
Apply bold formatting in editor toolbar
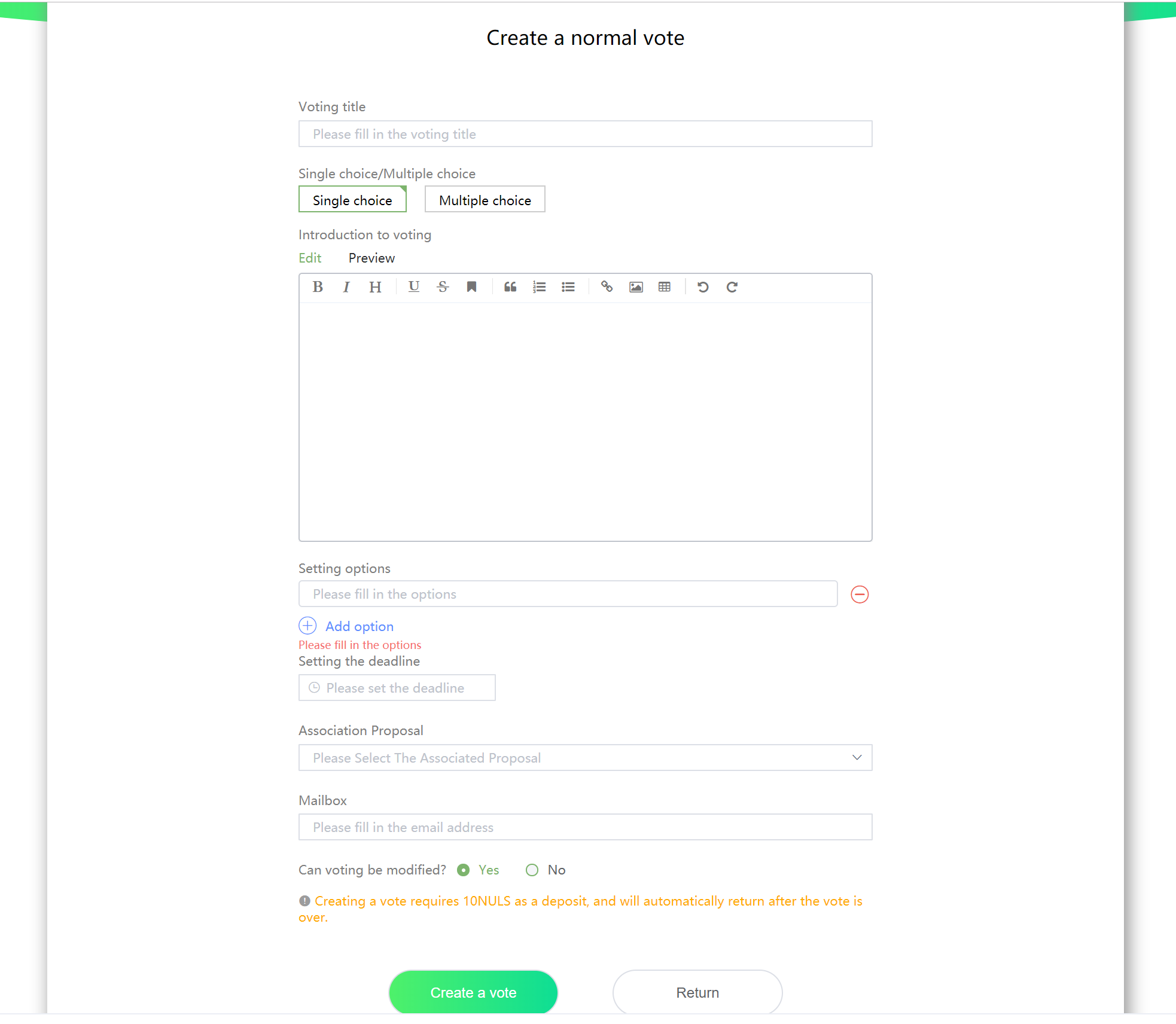pyautogui.click(x=318, y=287)
